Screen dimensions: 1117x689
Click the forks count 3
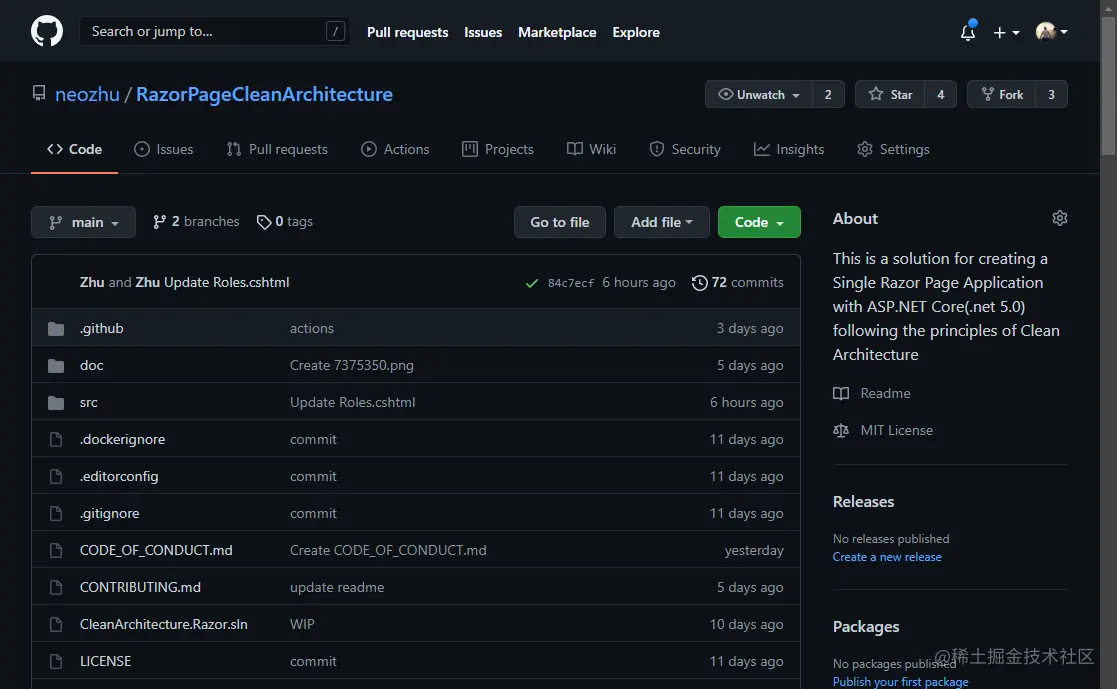[x=1051, y=94]
